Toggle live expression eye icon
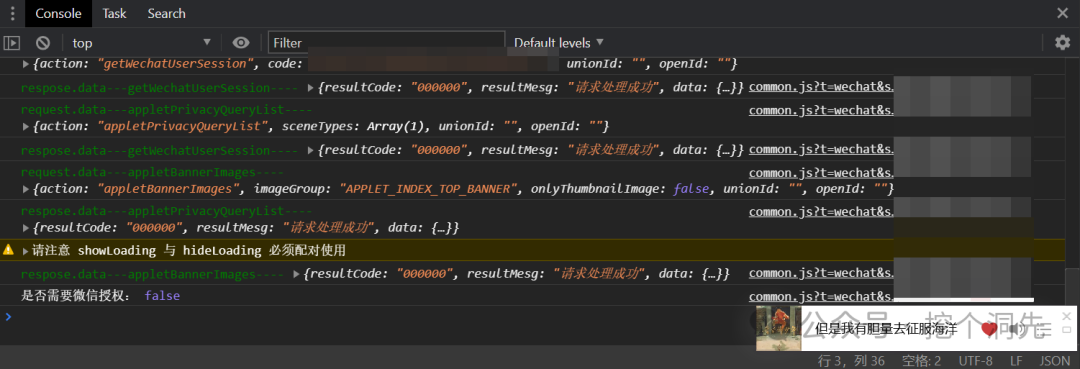Image resolution: width=1080 pixels, height=369 pixels. [x=240, y=43]
